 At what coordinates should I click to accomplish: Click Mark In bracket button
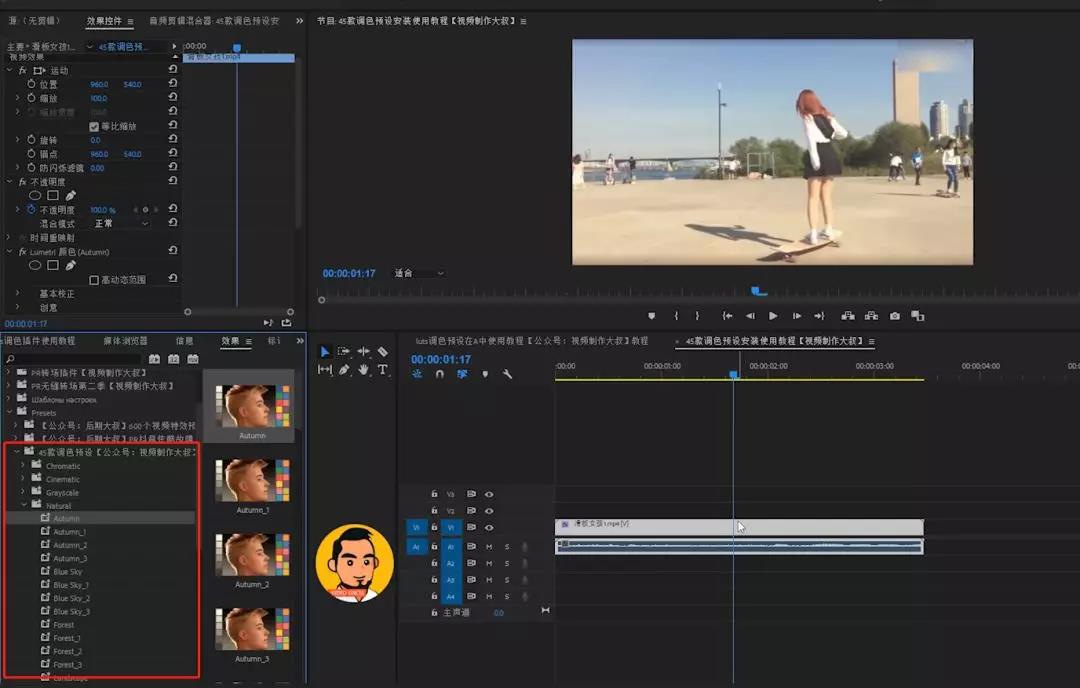676,316
